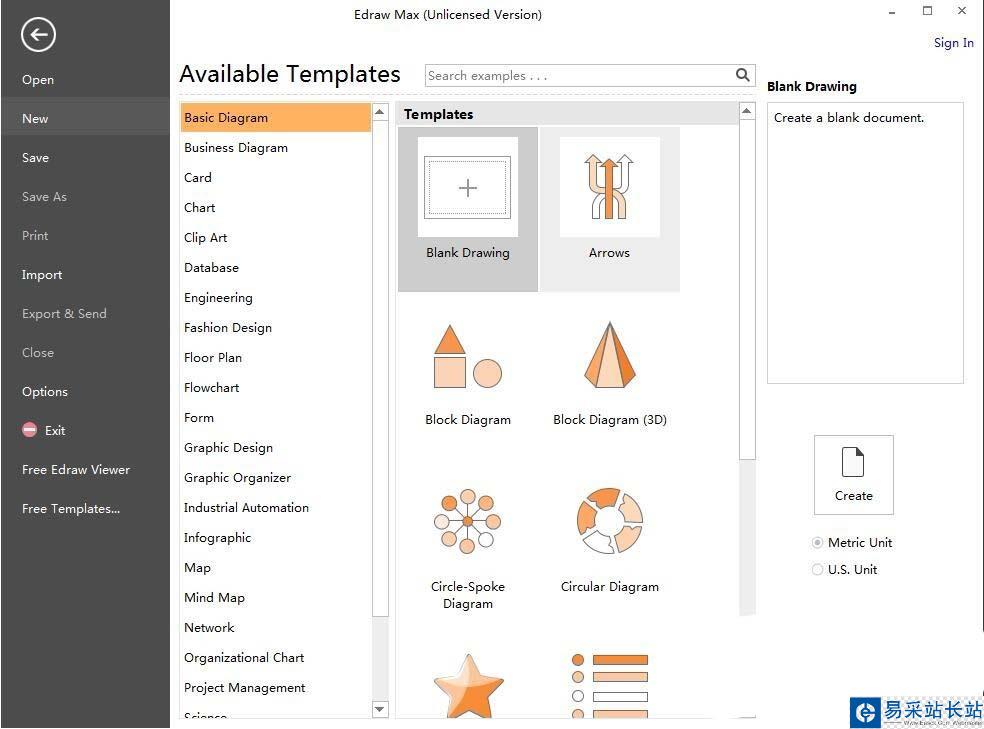The image size is (984, 729).
Task: Choose the Project Management category
Action: 275,688
